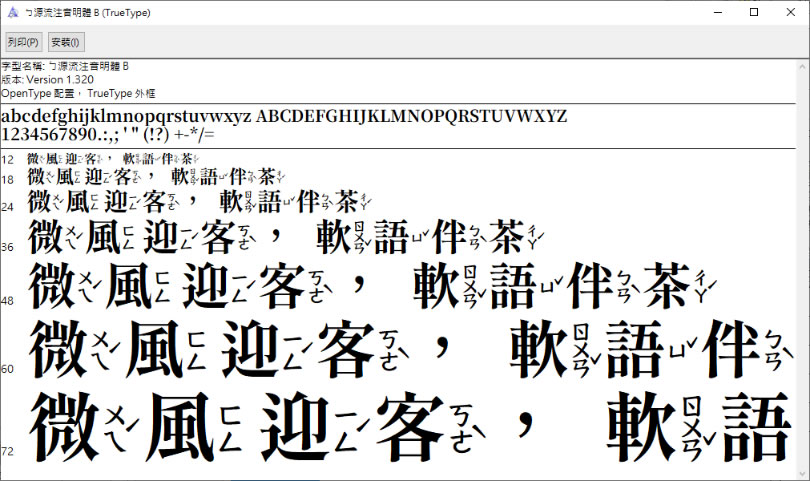Click the 72-point sample text line
Viewport: 810px width, 481px height.
(412, 426)
